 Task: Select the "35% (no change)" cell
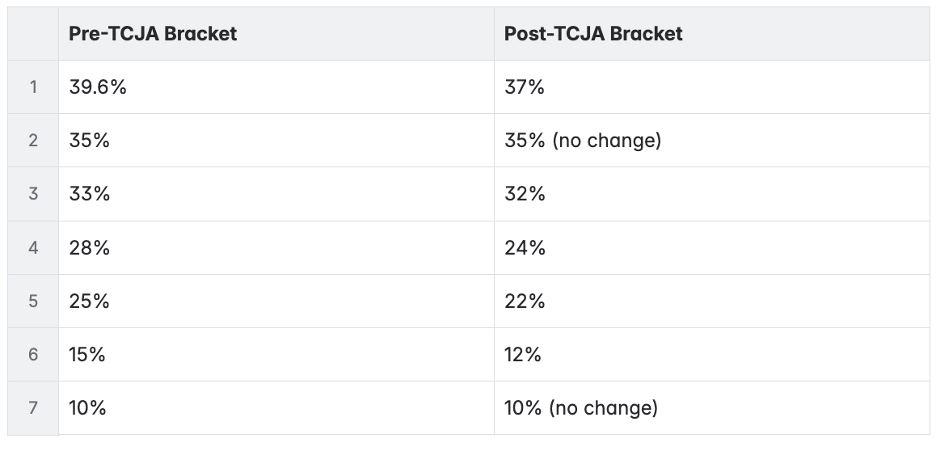tap(583, 140)
